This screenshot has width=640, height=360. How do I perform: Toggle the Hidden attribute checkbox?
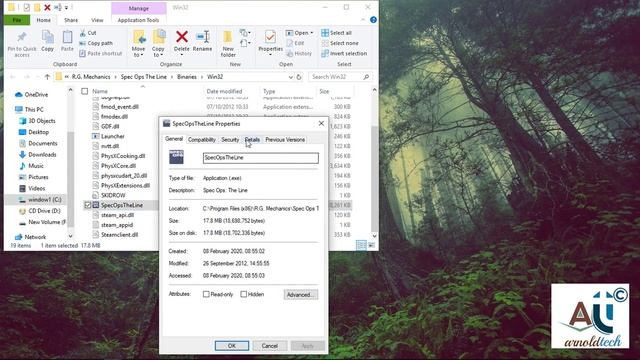click(x=244, y=294)
